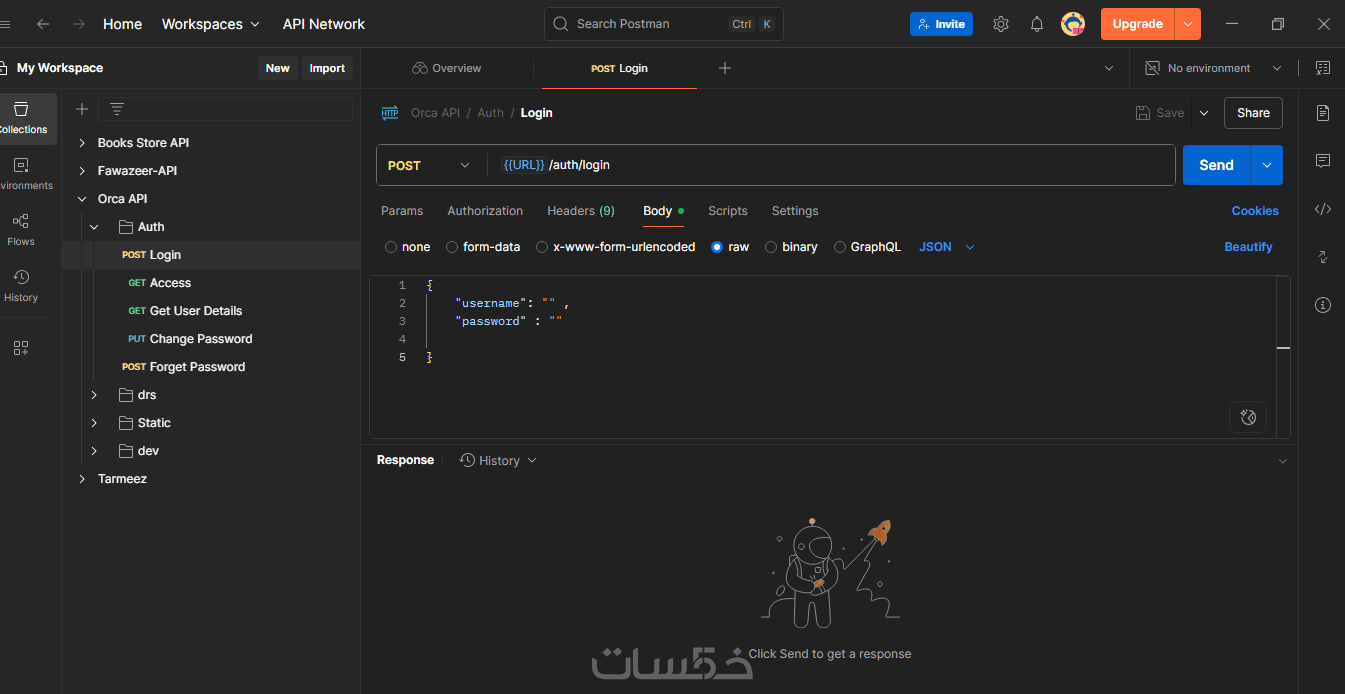1345x694 pixels.
Task: Expand the Books Store API collection
Action: (x=82, y=143)
